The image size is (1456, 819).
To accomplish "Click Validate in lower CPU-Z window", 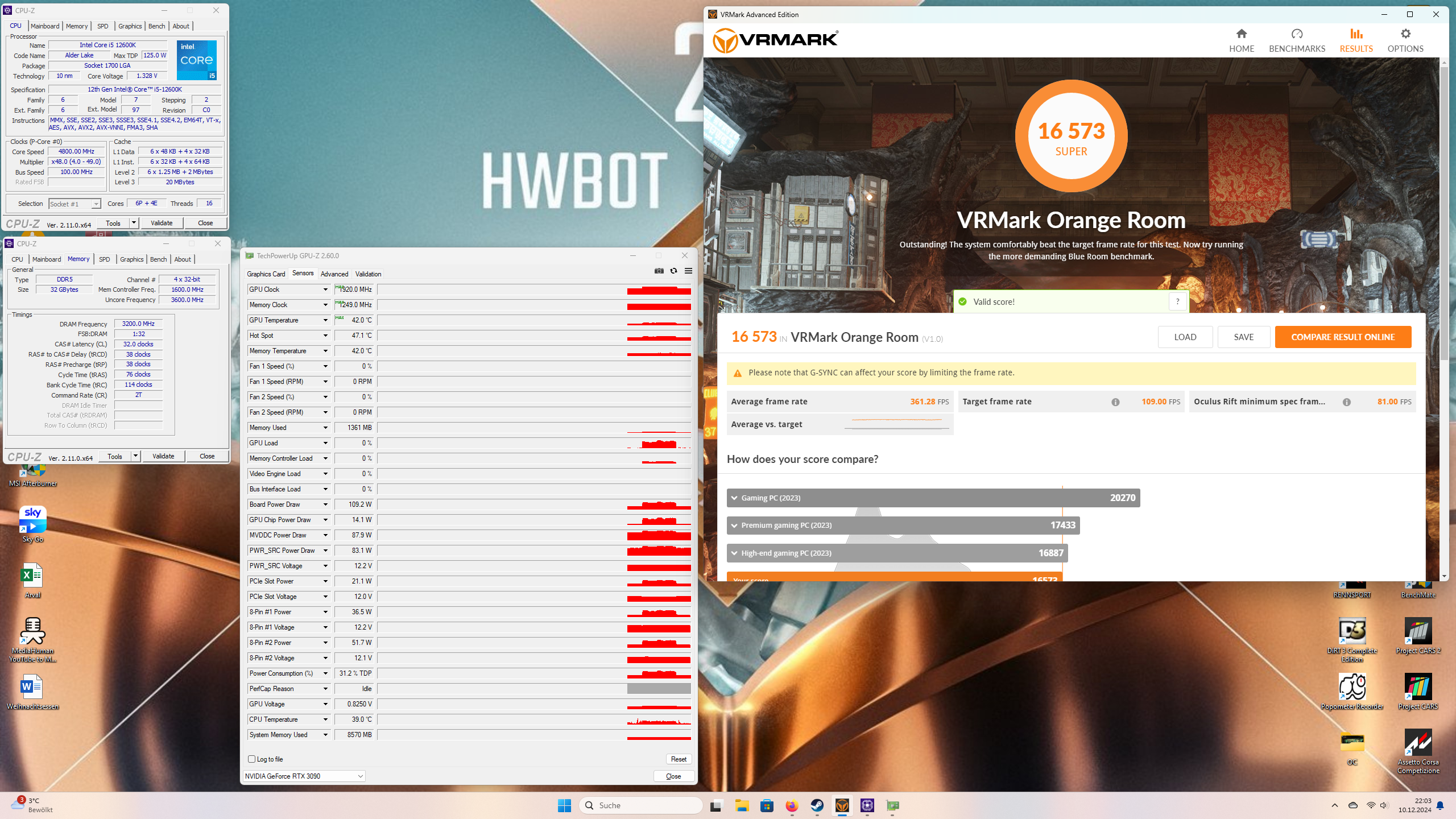I will click(163, 456).
